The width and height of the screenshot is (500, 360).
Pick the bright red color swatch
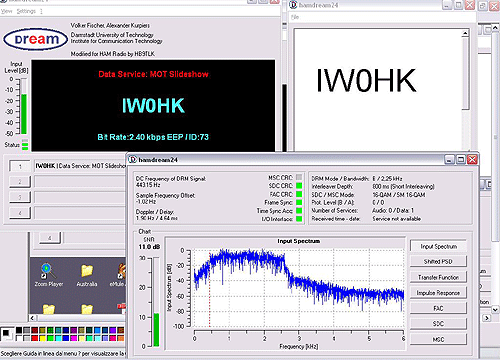point(34,338)
